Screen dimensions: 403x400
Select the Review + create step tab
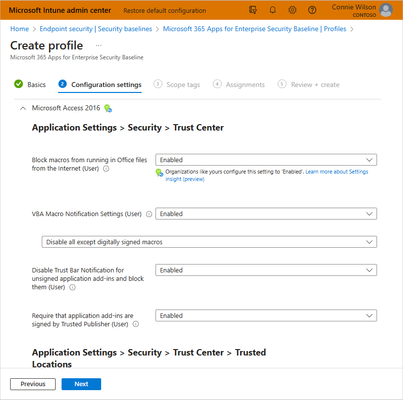308,85
